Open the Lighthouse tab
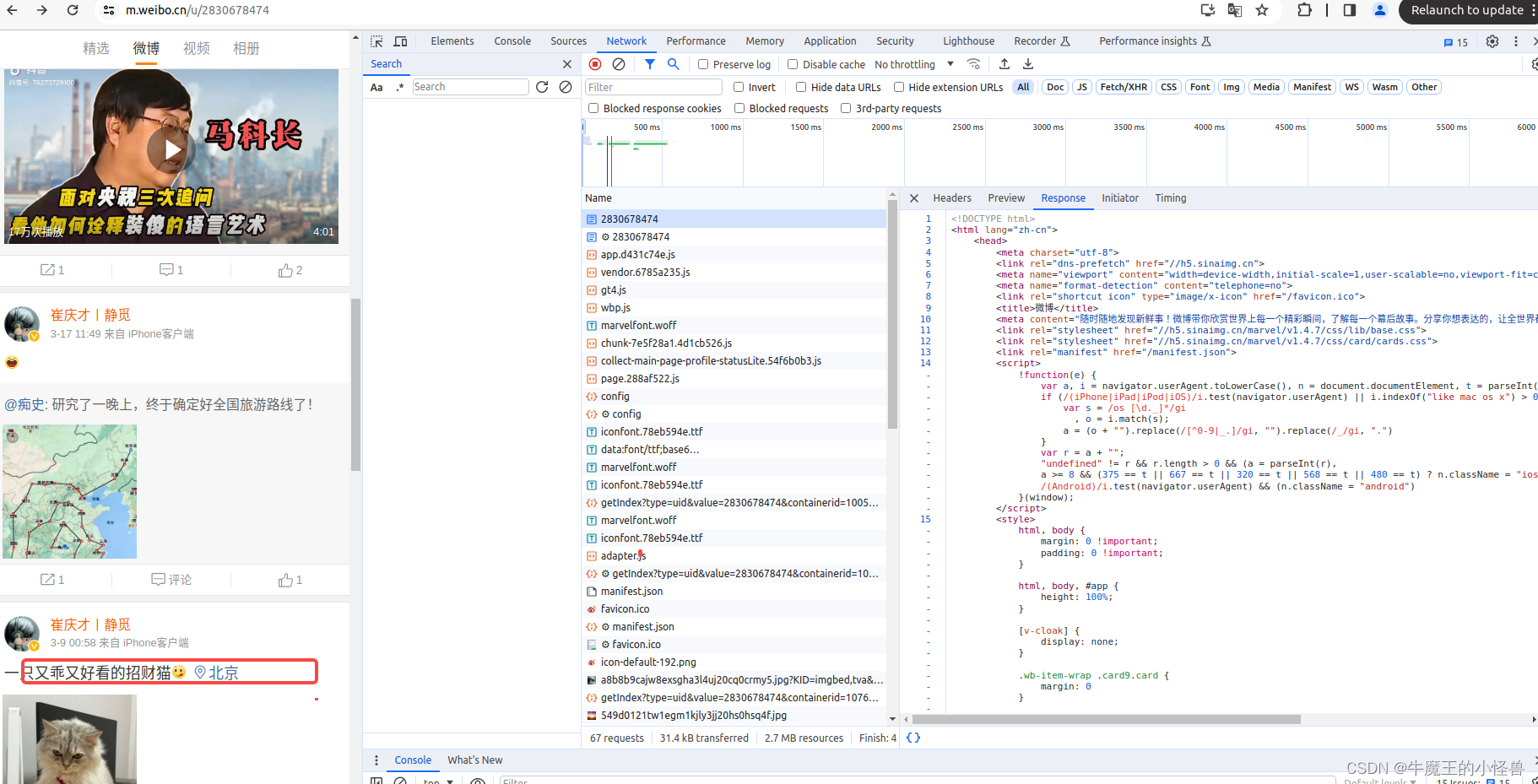Image resolution: width=1538 pixels, height=784 pixels. pyautogui.click(x=968, y=41)
